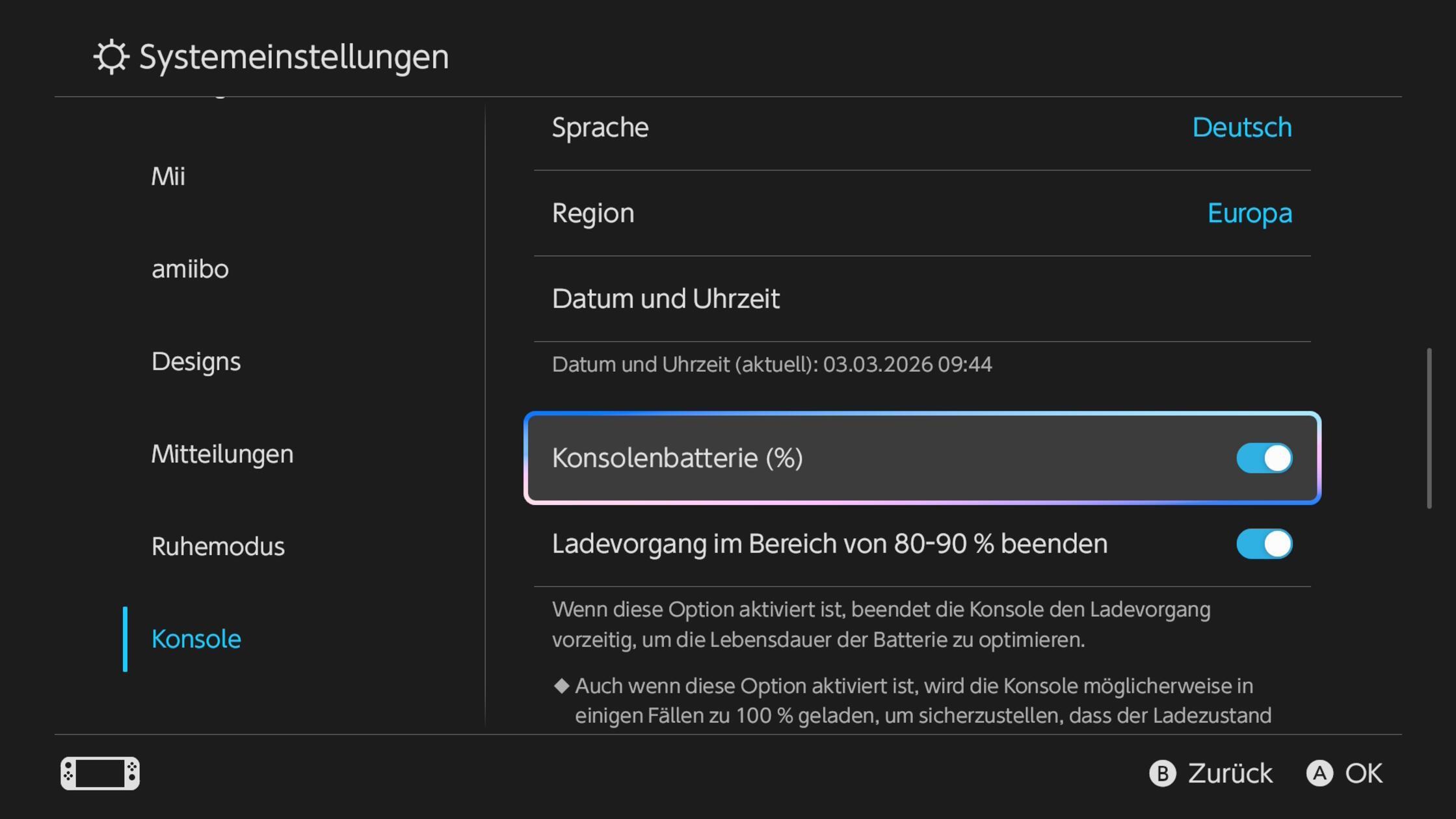This screenshot has height=819, width=1456.
Task: Open the Ruhemodus settings section
Action: tap(218, 546)
